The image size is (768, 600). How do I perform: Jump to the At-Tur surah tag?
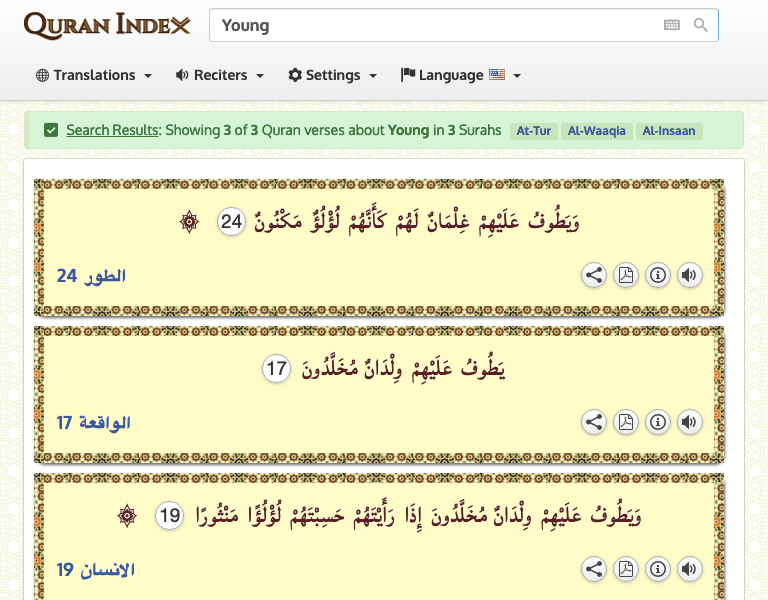point(534,131)
